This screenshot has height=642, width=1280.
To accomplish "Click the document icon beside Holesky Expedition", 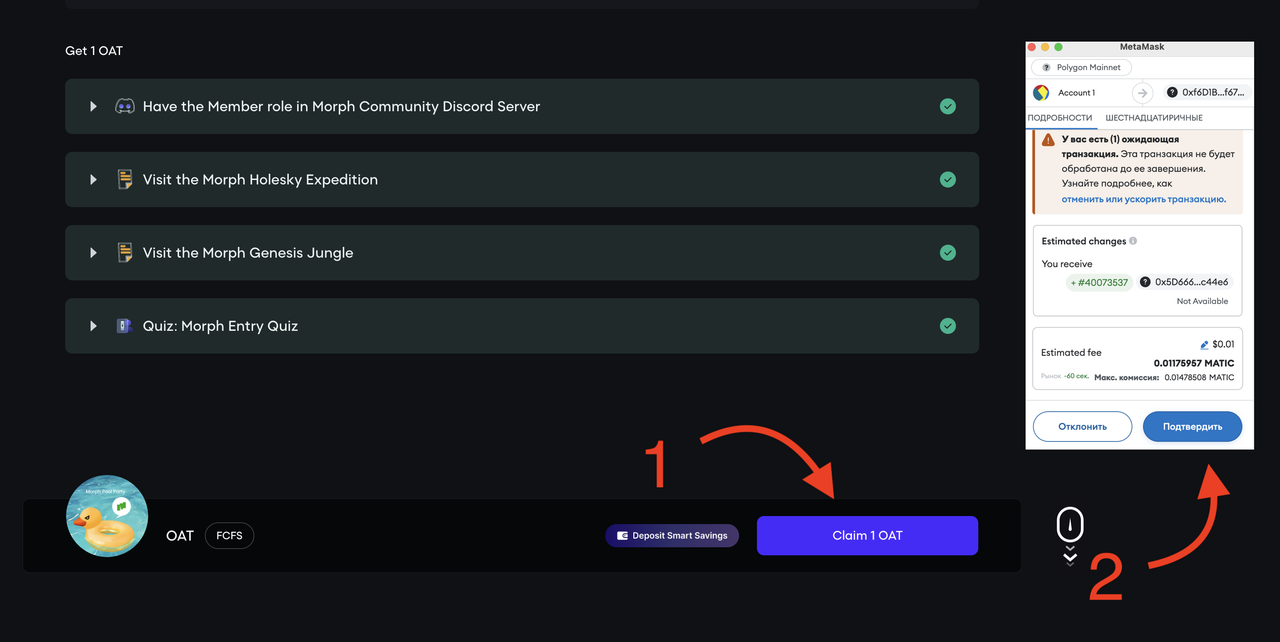I will click(x=125, y=180).
